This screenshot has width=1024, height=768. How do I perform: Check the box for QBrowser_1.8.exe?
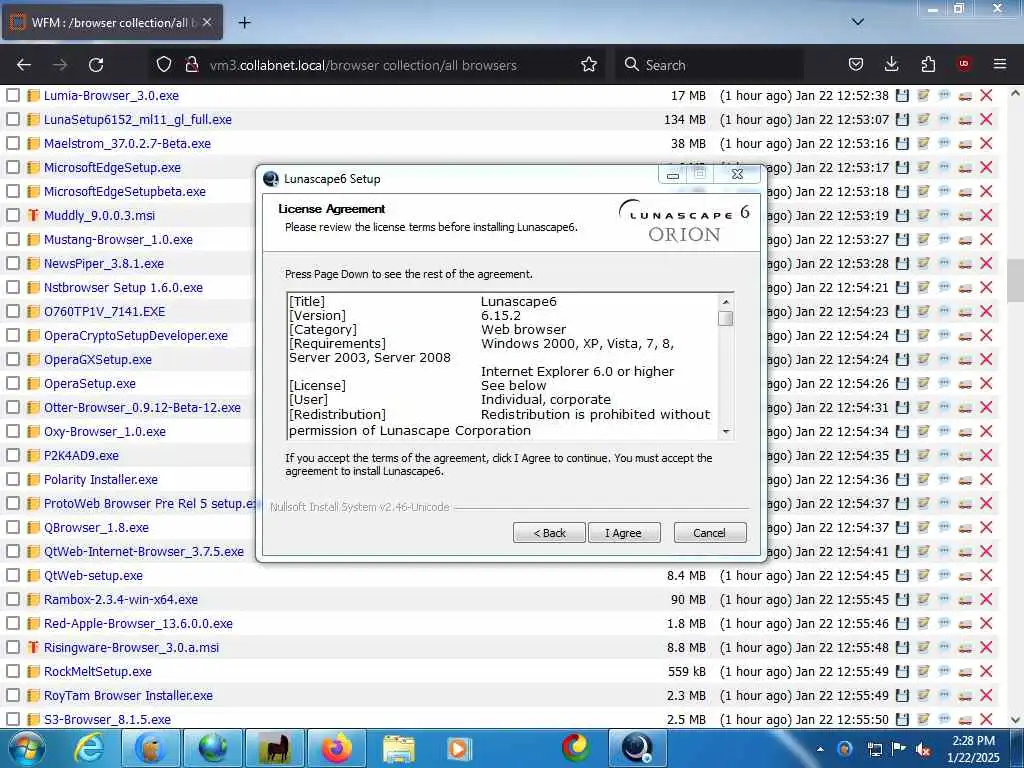[x=13, y=527]
